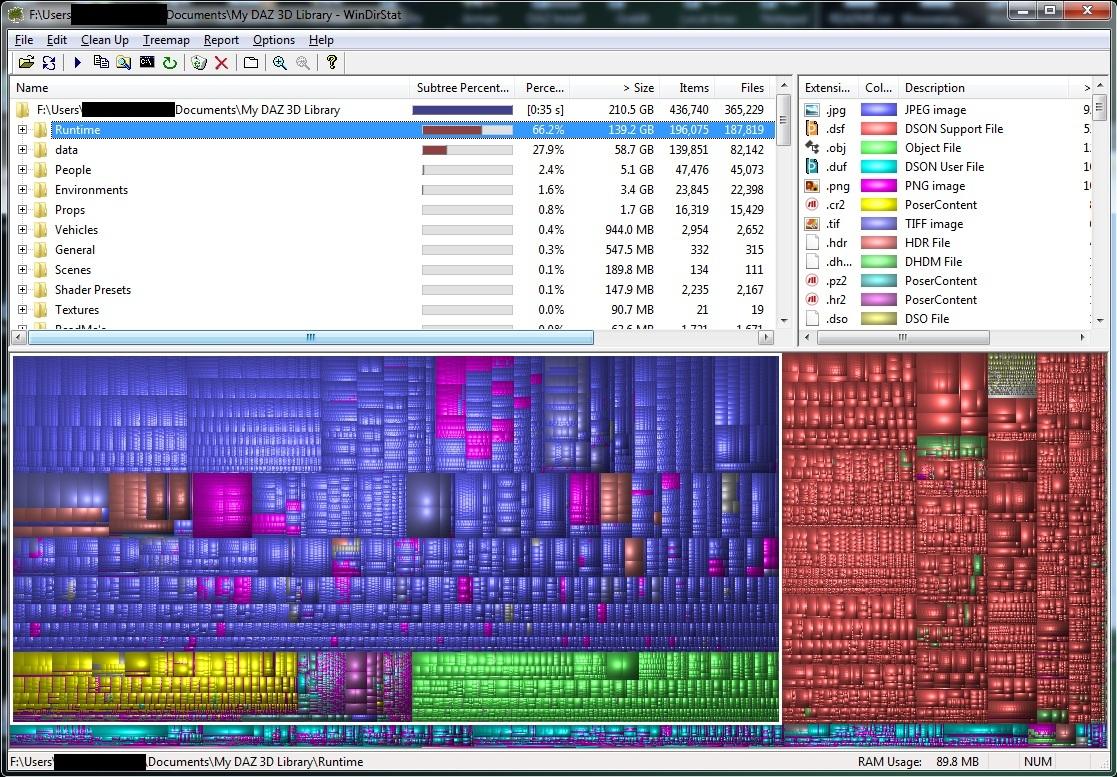Expand the Environments folder node
1117x777 pixels.
[x=23, y=190]
